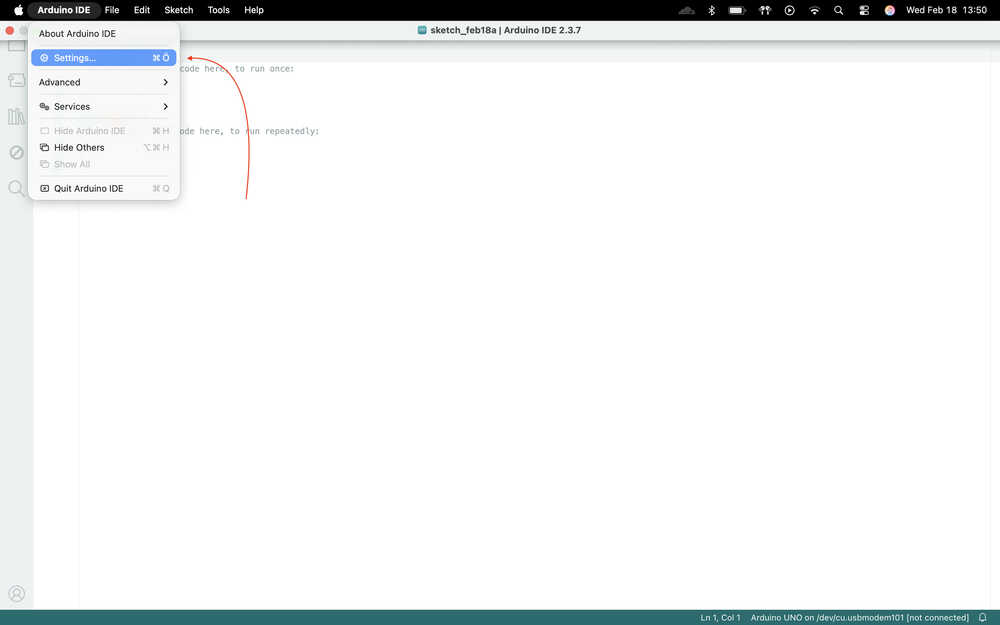Click the battery icon in menu bar
The height and width of the screenshot is (625, 1000).
[737, 10]
